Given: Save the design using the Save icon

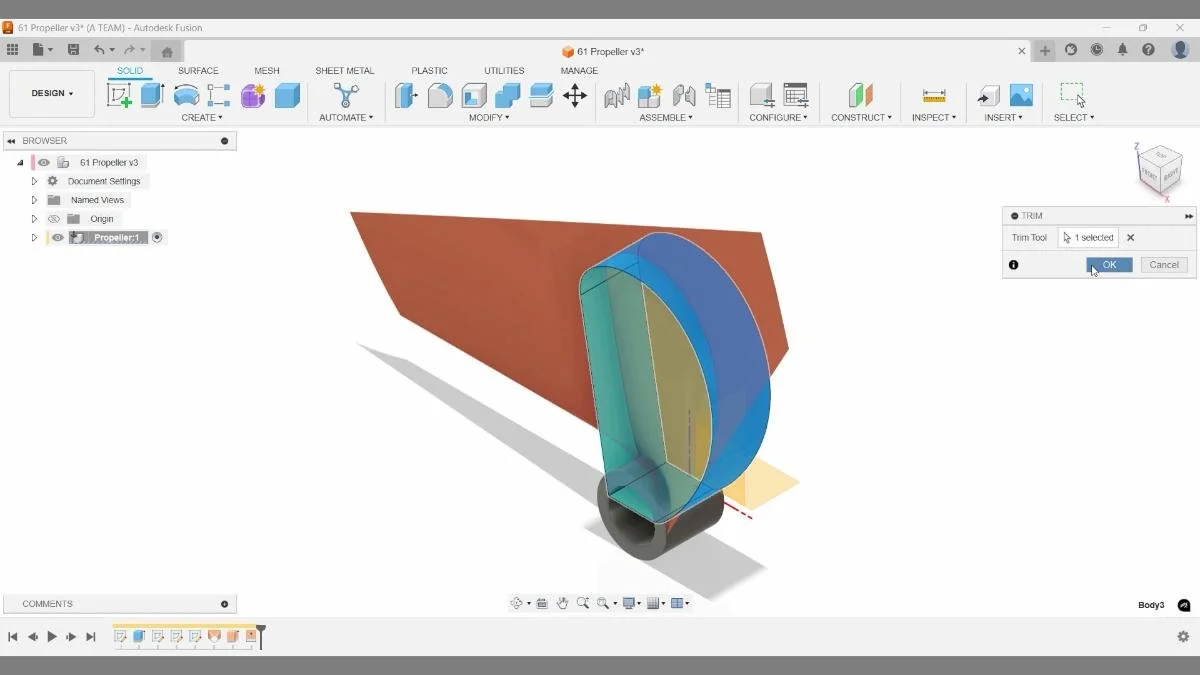Looking at the screenshot, I should pyautogui.click(x=72, y=48).
